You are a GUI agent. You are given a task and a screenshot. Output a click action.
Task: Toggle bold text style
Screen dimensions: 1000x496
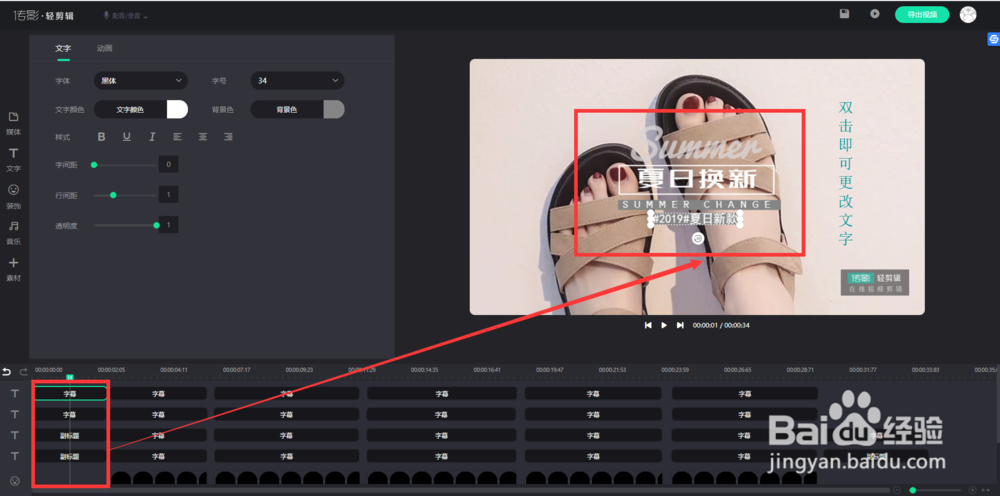101,136
